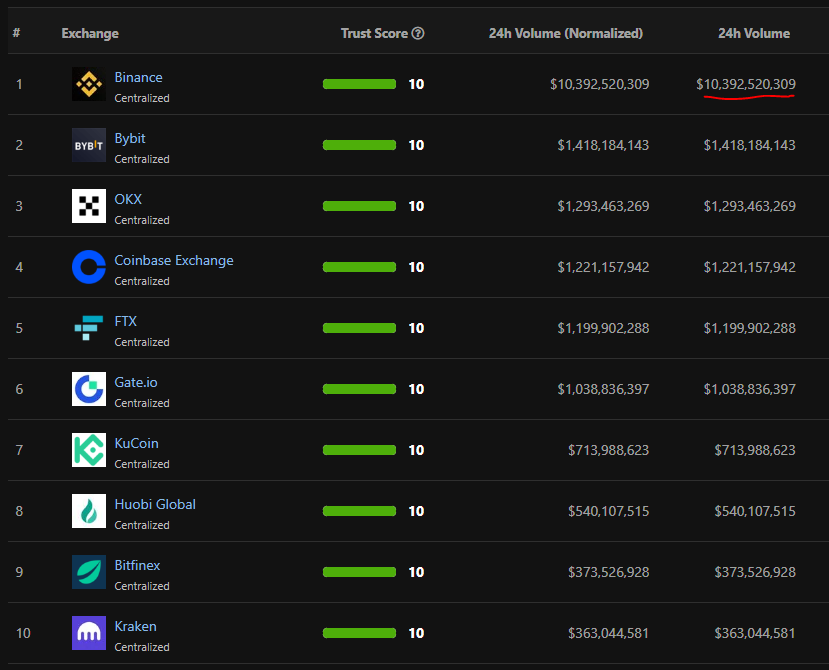Click Binance's green trust score bar
Viewport: 829px width, 670px height.
359,84
